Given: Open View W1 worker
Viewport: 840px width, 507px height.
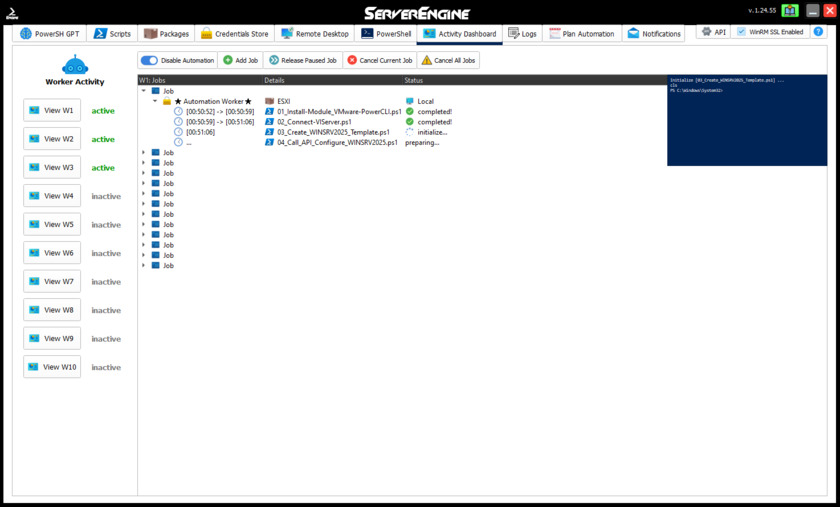Looking at the screenshot, I should pyautogui.click(x=52, y=110).
